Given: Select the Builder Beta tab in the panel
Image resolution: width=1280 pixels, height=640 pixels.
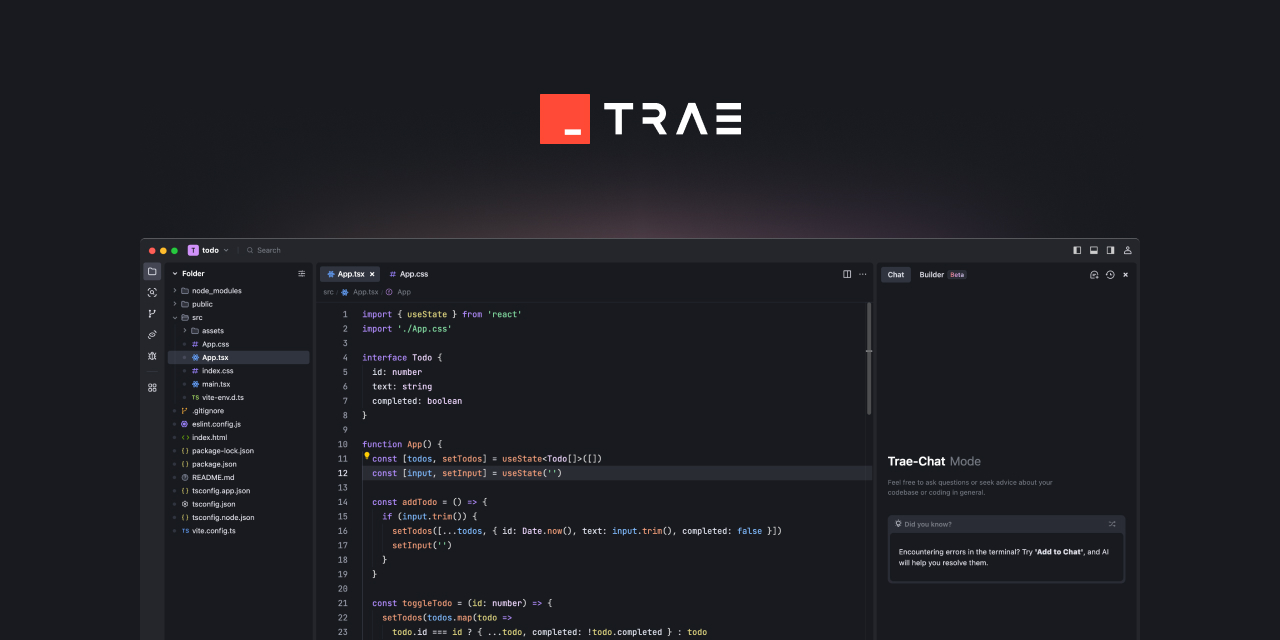Looking at the screenshot, I should 930,274.
